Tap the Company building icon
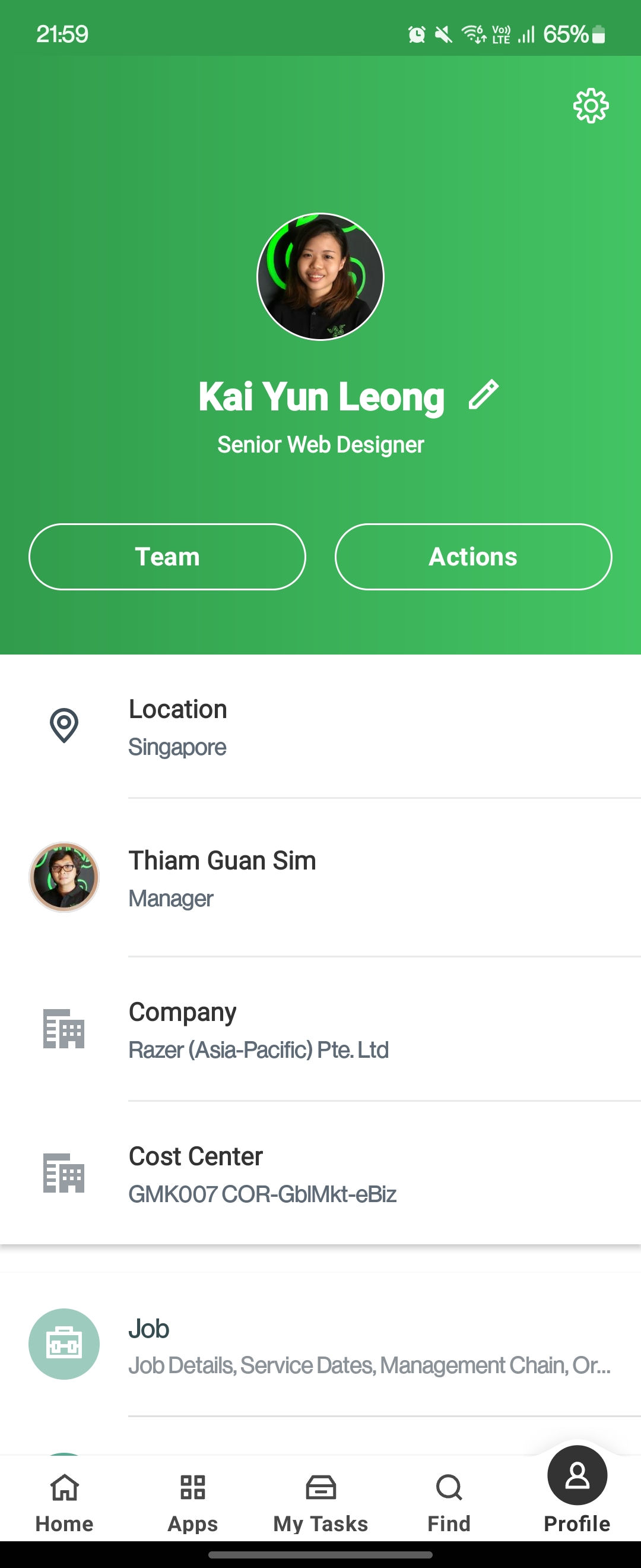Screen dimensions: 641x1568 64,1029
